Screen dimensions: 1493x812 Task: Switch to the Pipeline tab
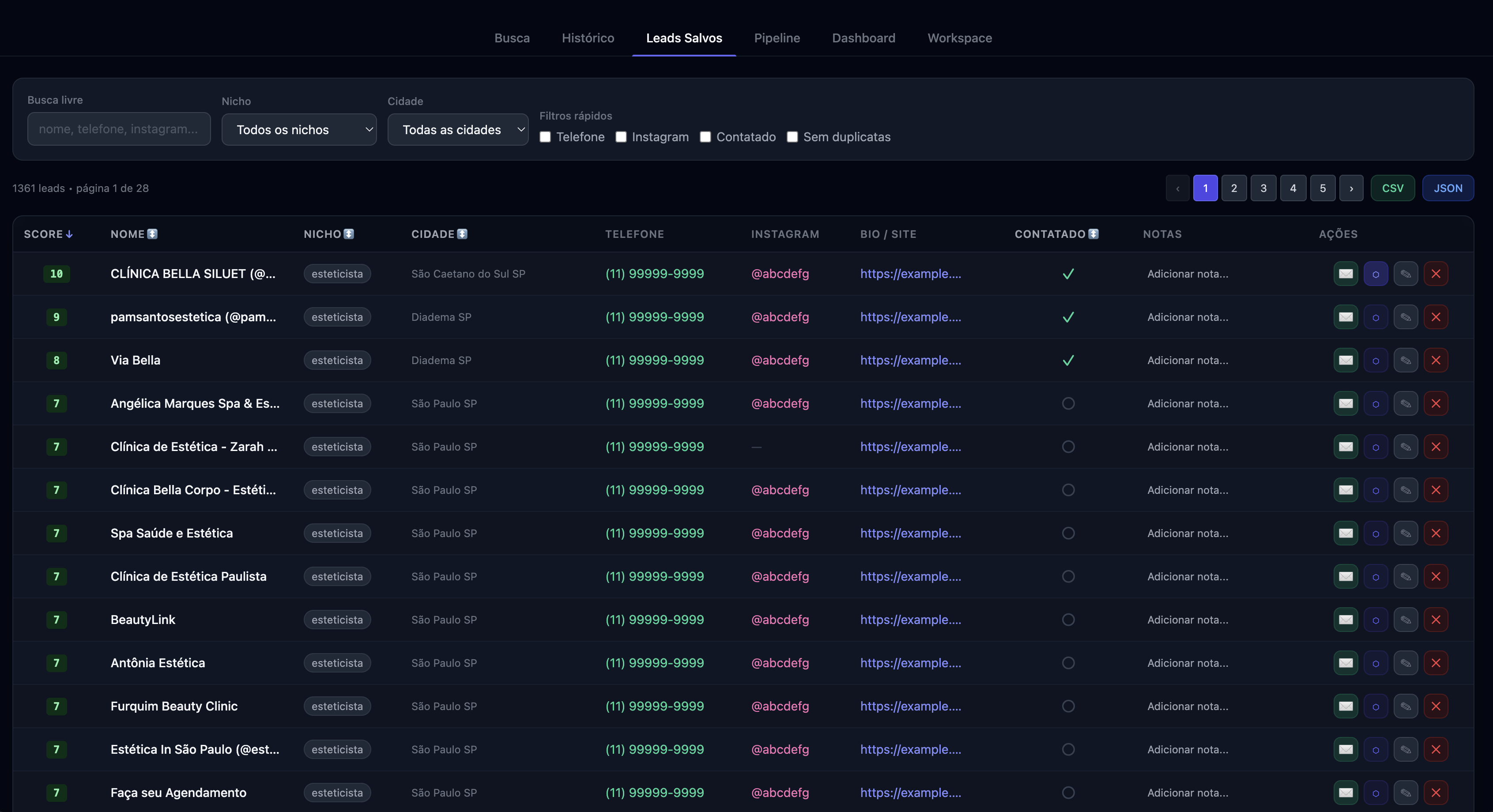click(777, 38)
